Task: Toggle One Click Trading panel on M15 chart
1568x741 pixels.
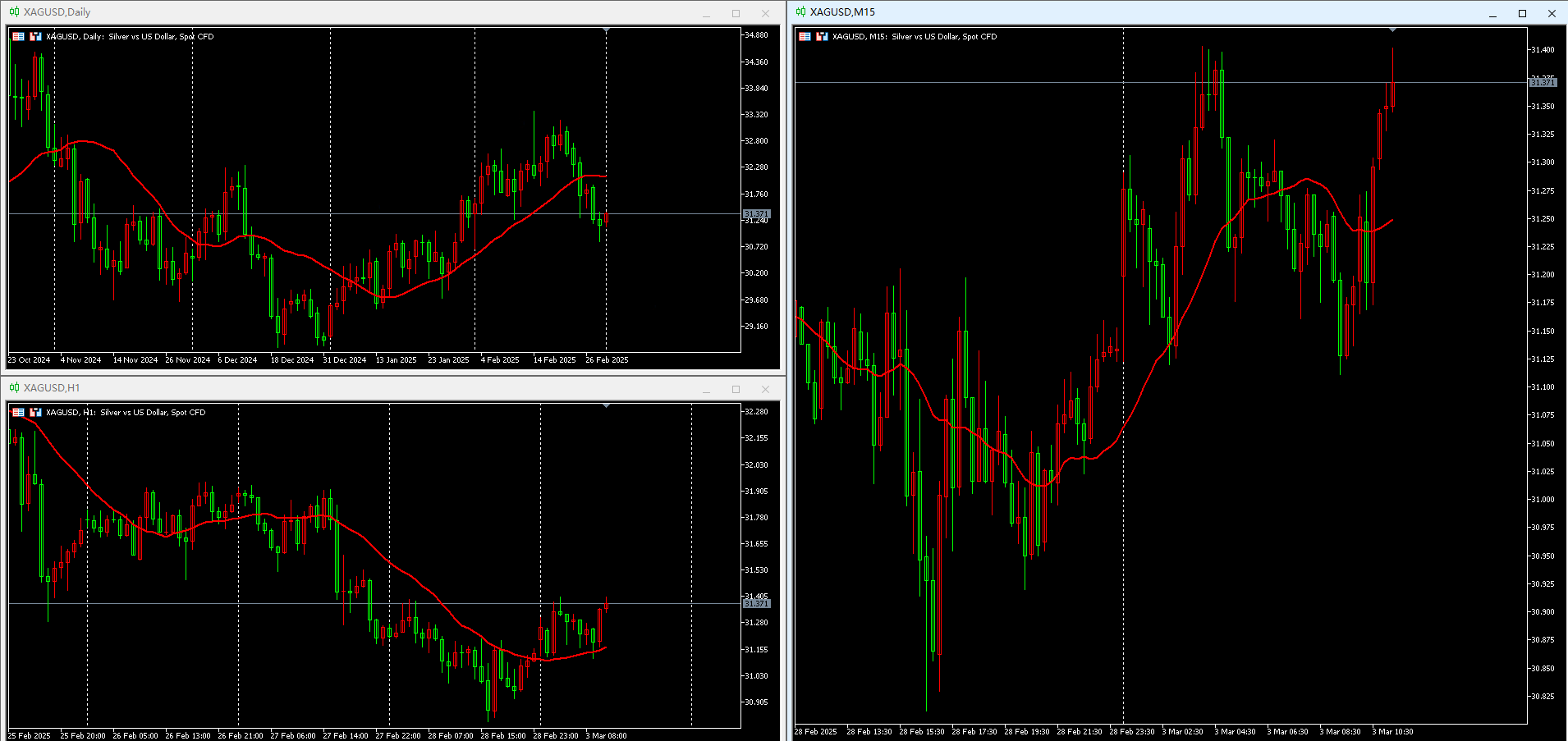Action: (x=805, y=36)
